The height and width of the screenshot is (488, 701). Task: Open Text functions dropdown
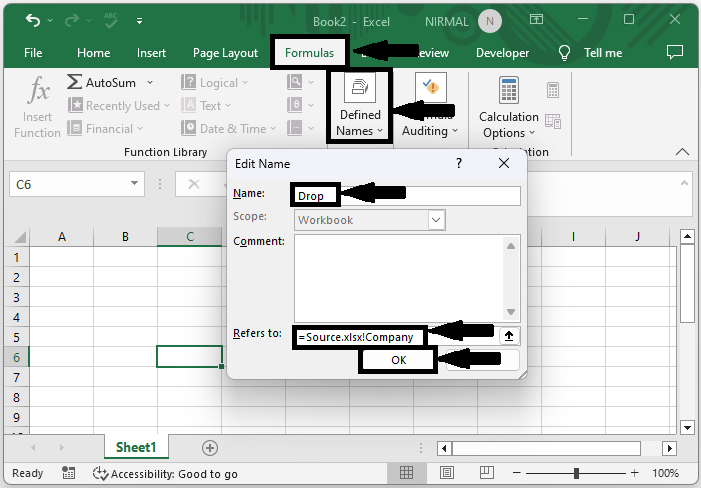(x=206, y=105)
